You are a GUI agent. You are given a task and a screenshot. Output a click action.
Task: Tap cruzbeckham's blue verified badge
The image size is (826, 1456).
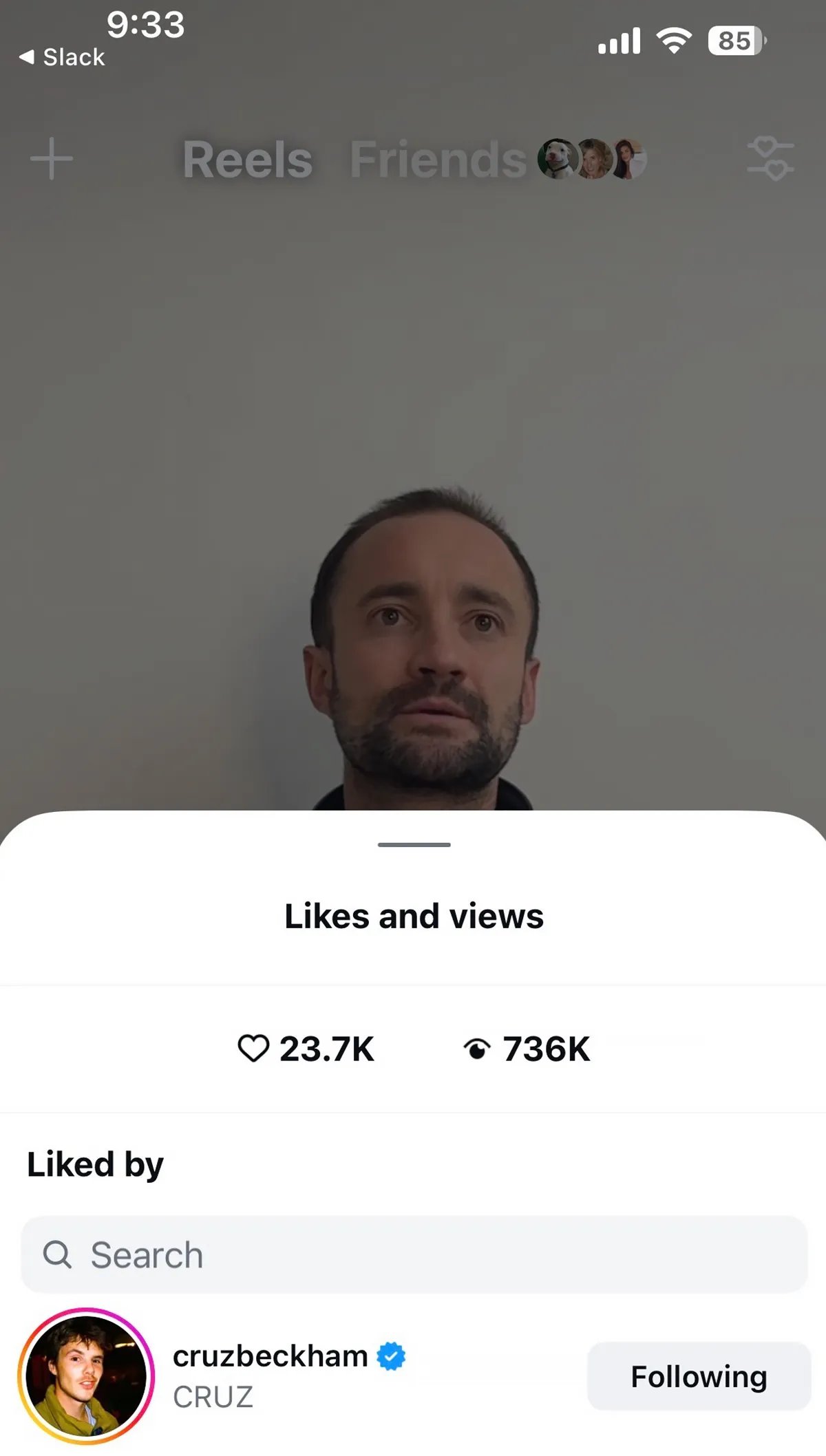(x=391, y=1356)
